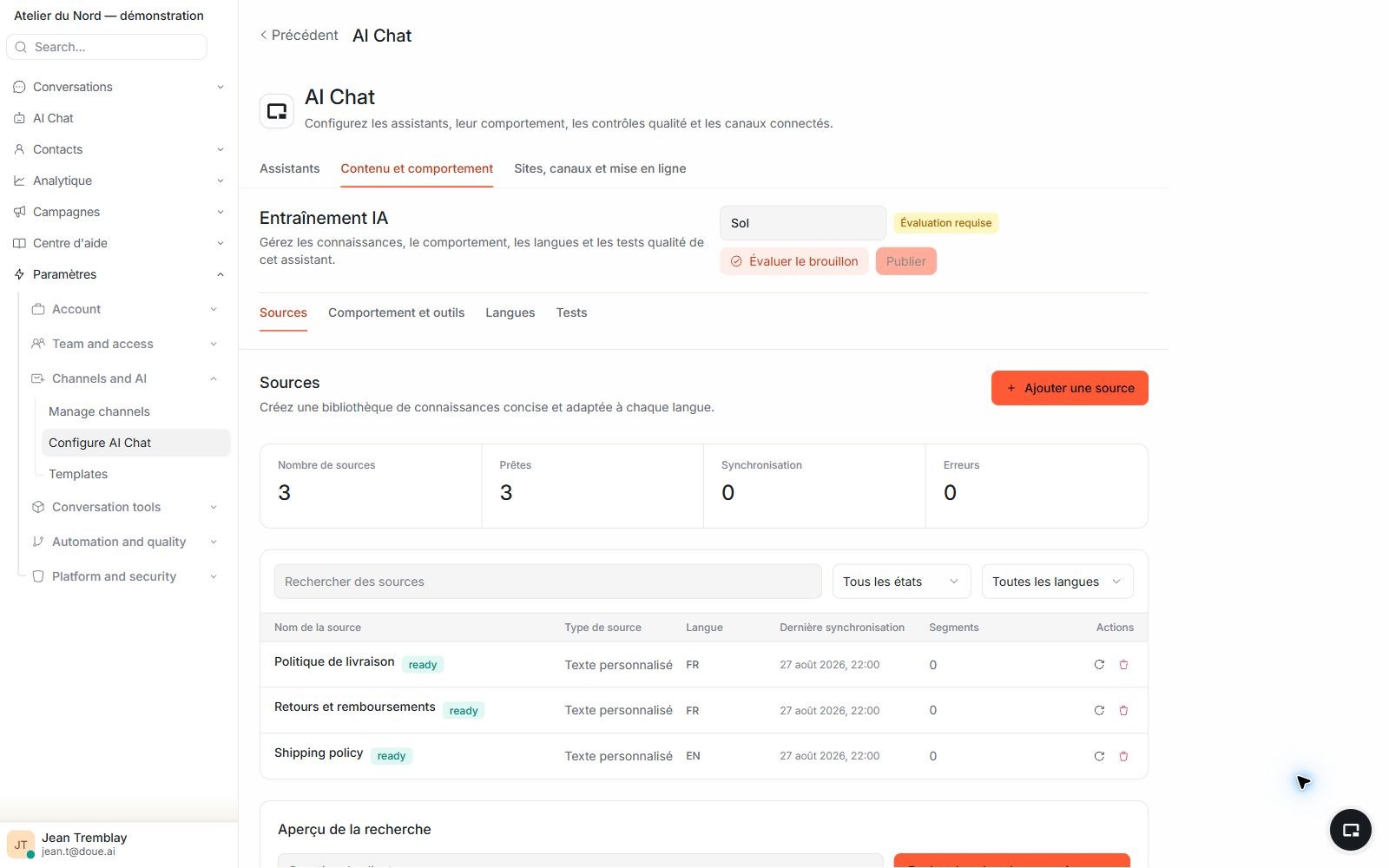The image size is (1389, 868).
Task: Resync the Shipping policy source
Action: (x=1099, y=756)
